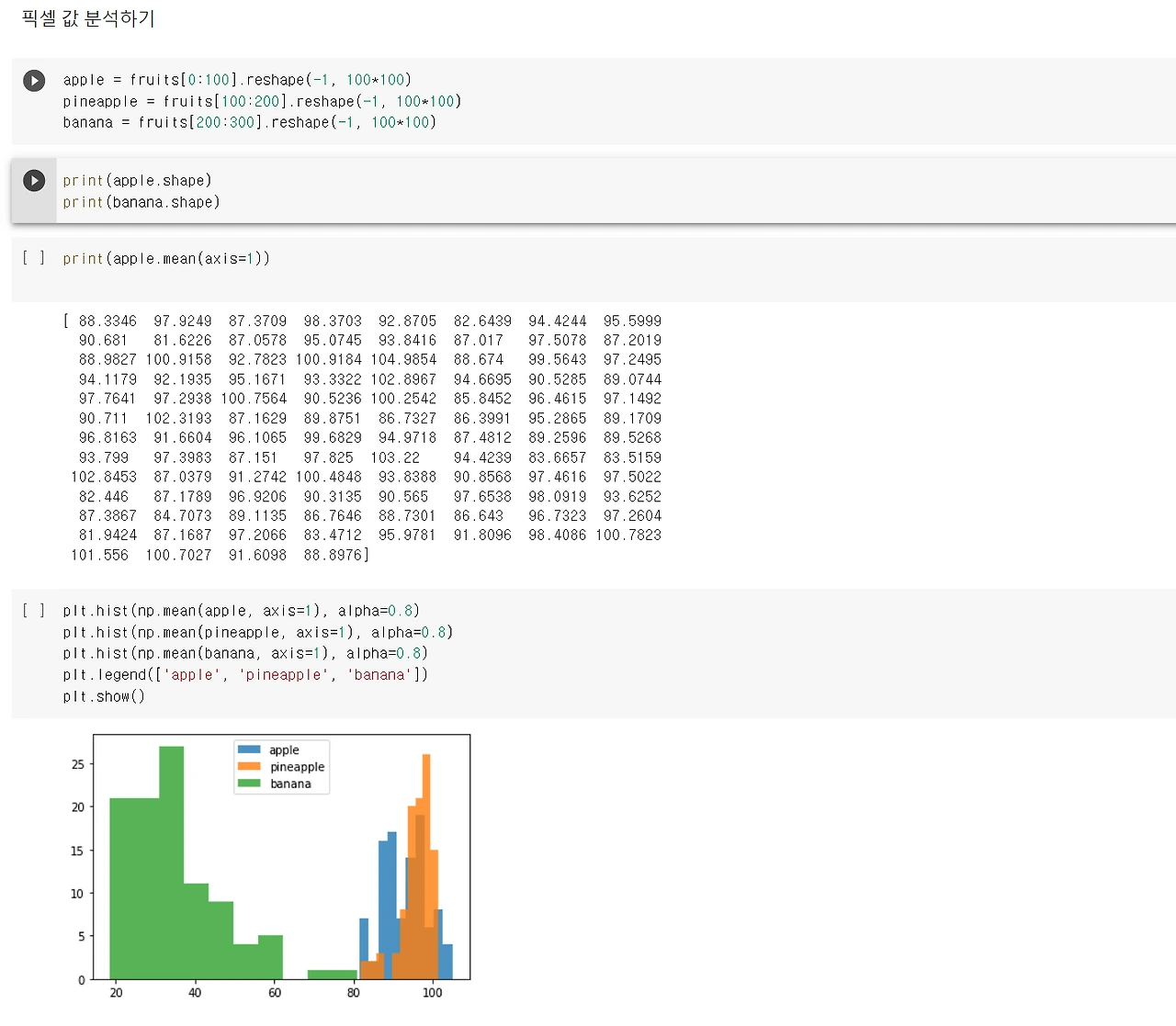The width and height of the screenshot is (1176, 1026).
Task: Click the output value 95.5999
Action: (632, 321)
